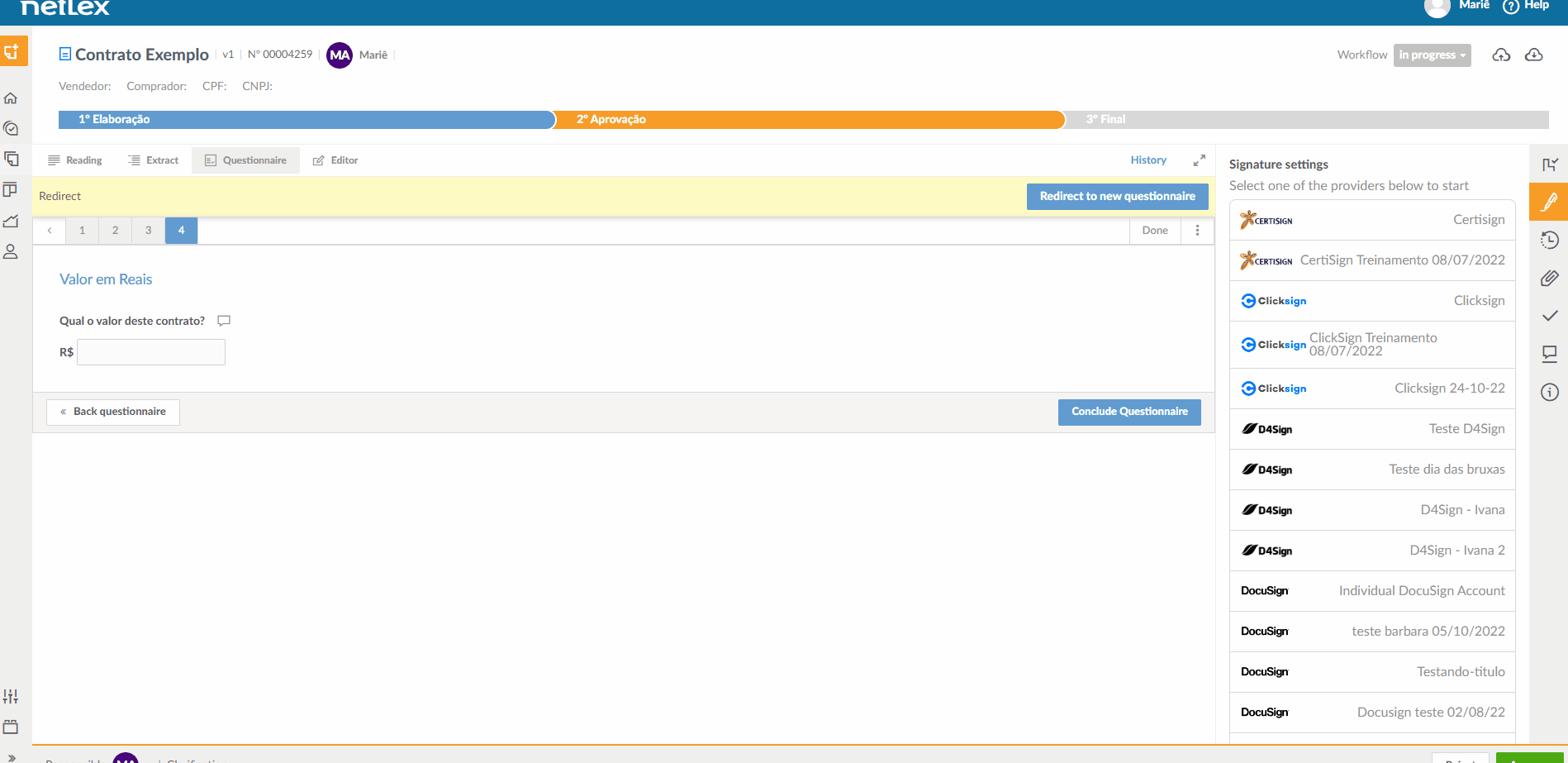Go to questionnaire page 3
The width and height of the screenshot is (1568, 763).
click(148, 231)
